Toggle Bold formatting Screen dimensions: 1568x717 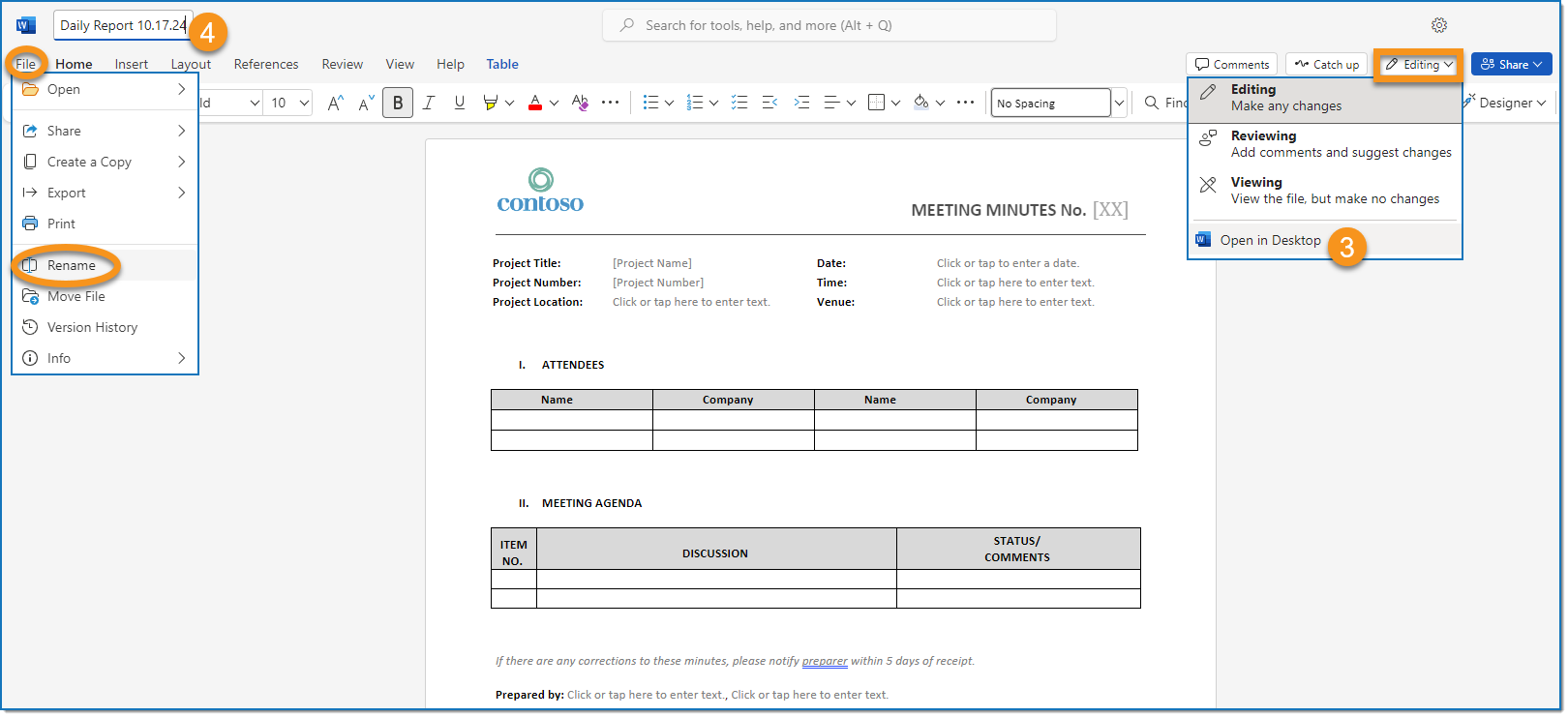(398, 103)
